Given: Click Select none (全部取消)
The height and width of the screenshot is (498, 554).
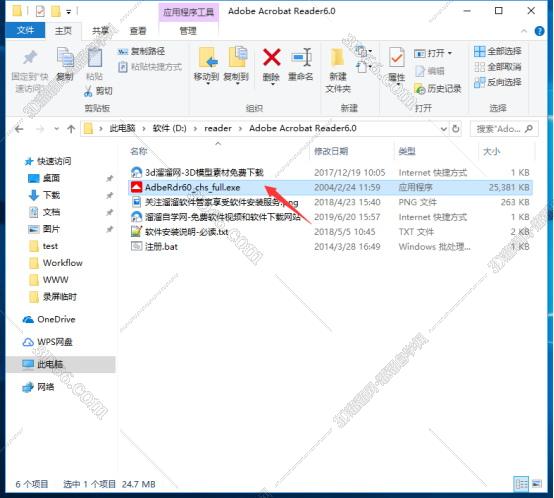Looking at the screenshot, I should (x=498, y=67).
